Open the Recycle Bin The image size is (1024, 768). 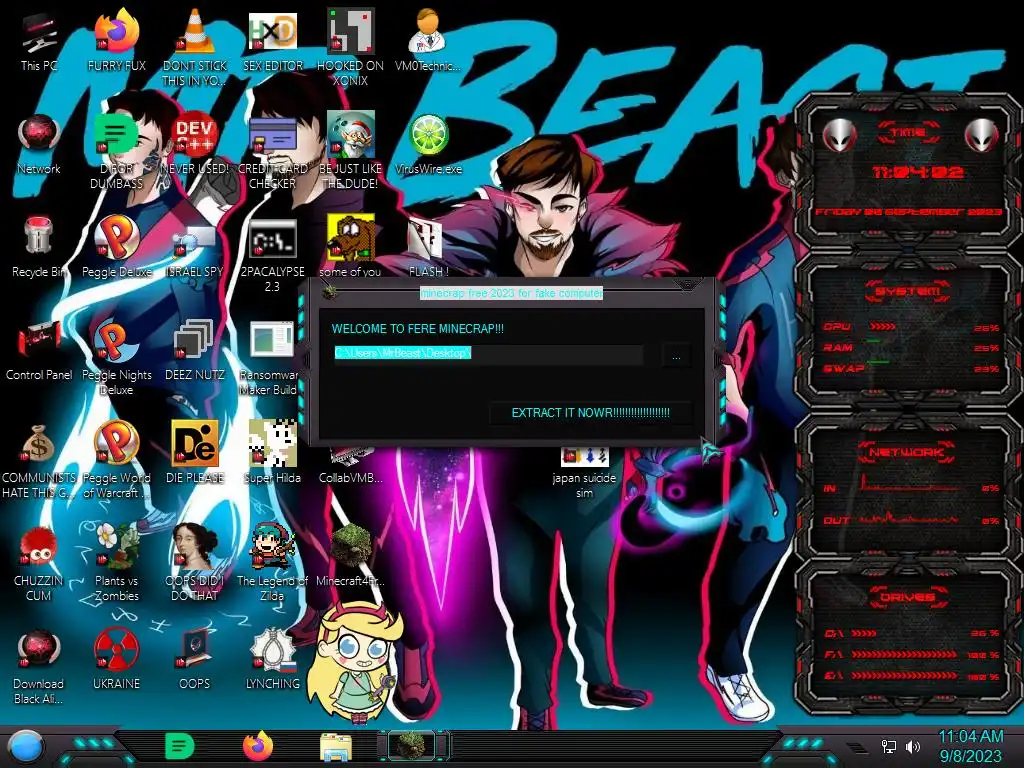click(39, 247)
